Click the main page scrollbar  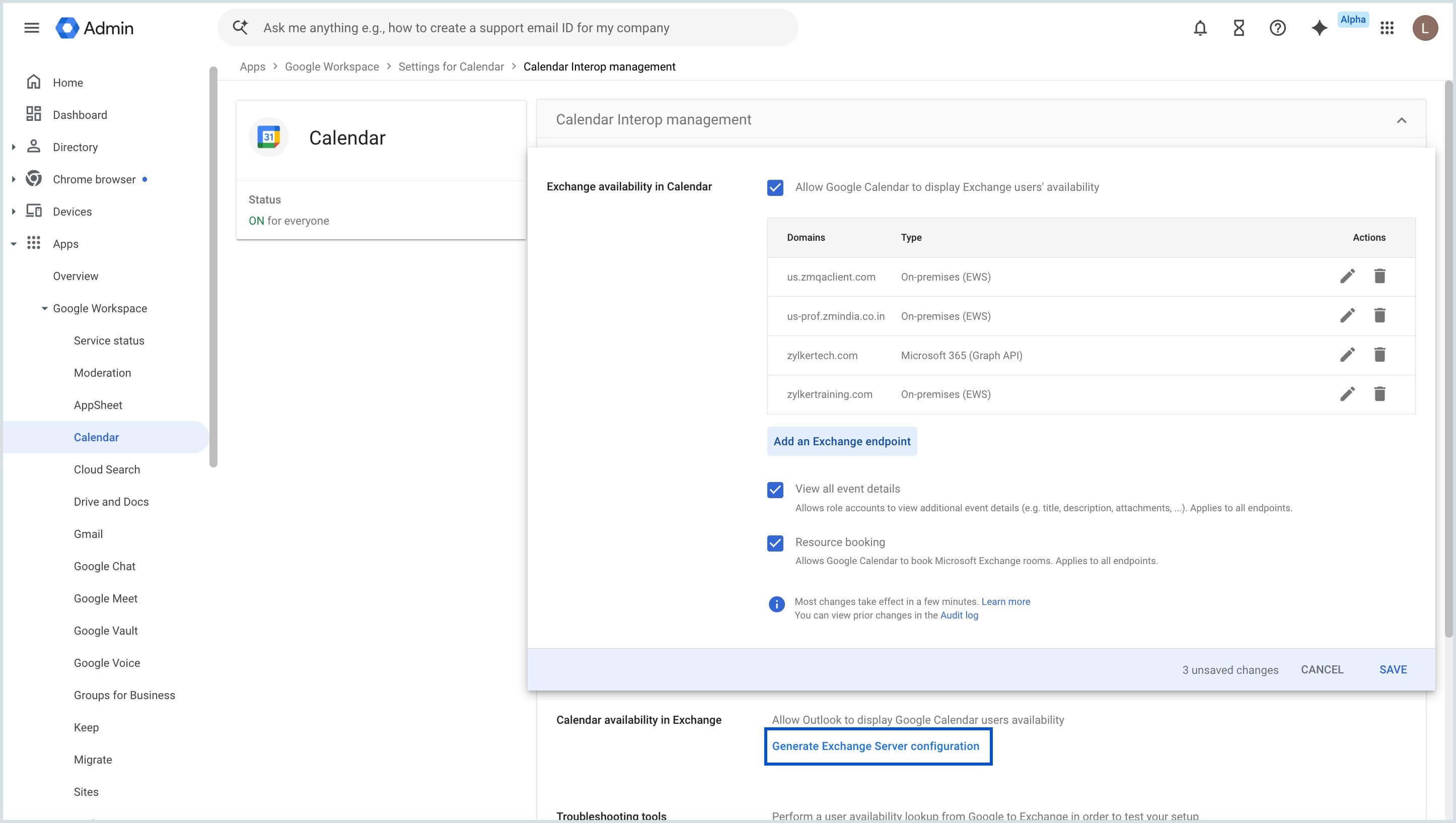[x=1448, y=359]
